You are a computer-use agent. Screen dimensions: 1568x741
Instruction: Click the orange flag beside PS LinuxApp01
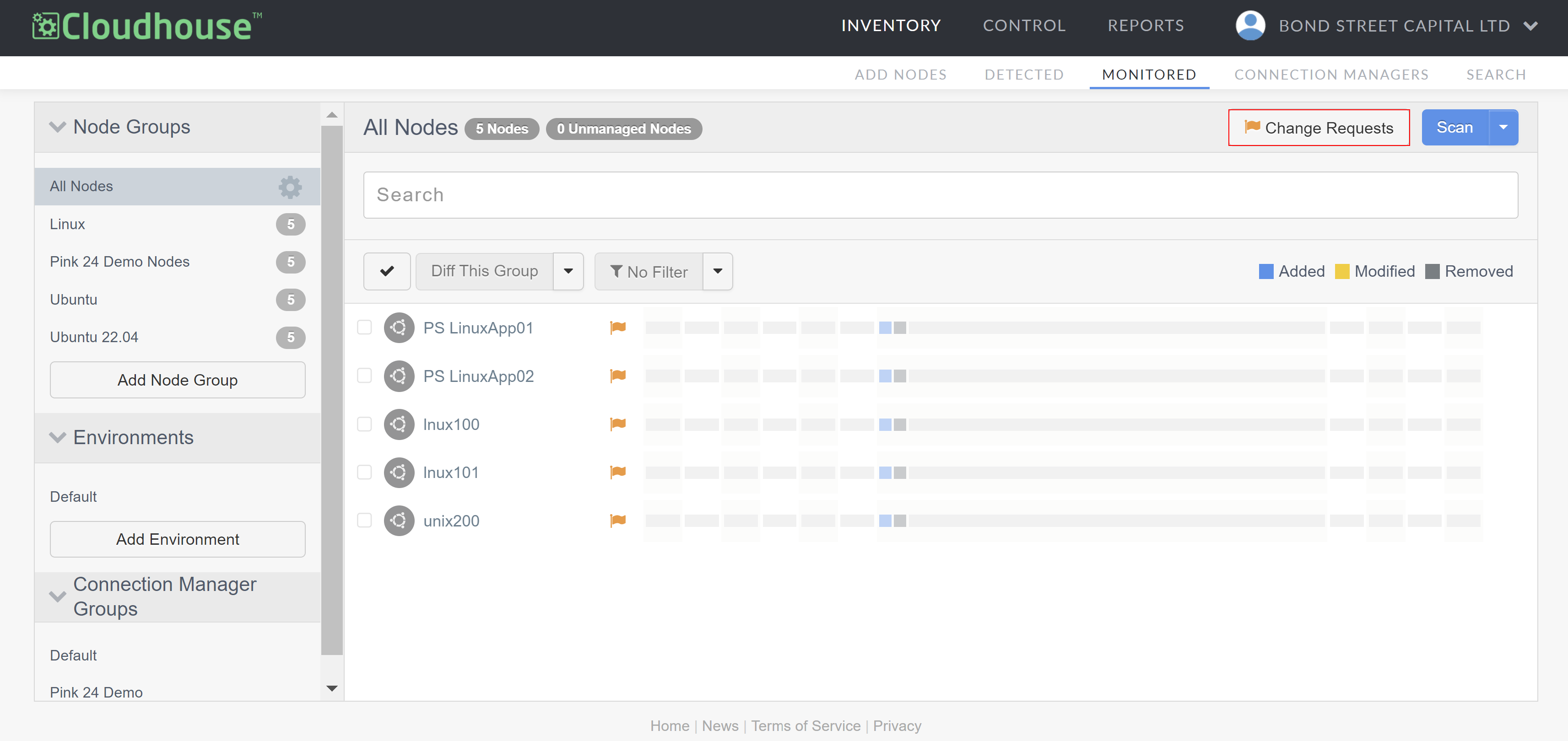pos(618,328)
